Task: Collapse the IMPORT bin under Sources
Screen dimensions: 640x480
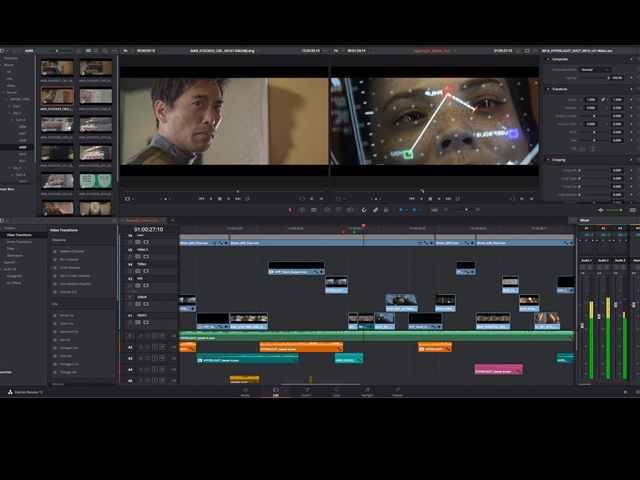Action: click(4, 99)
